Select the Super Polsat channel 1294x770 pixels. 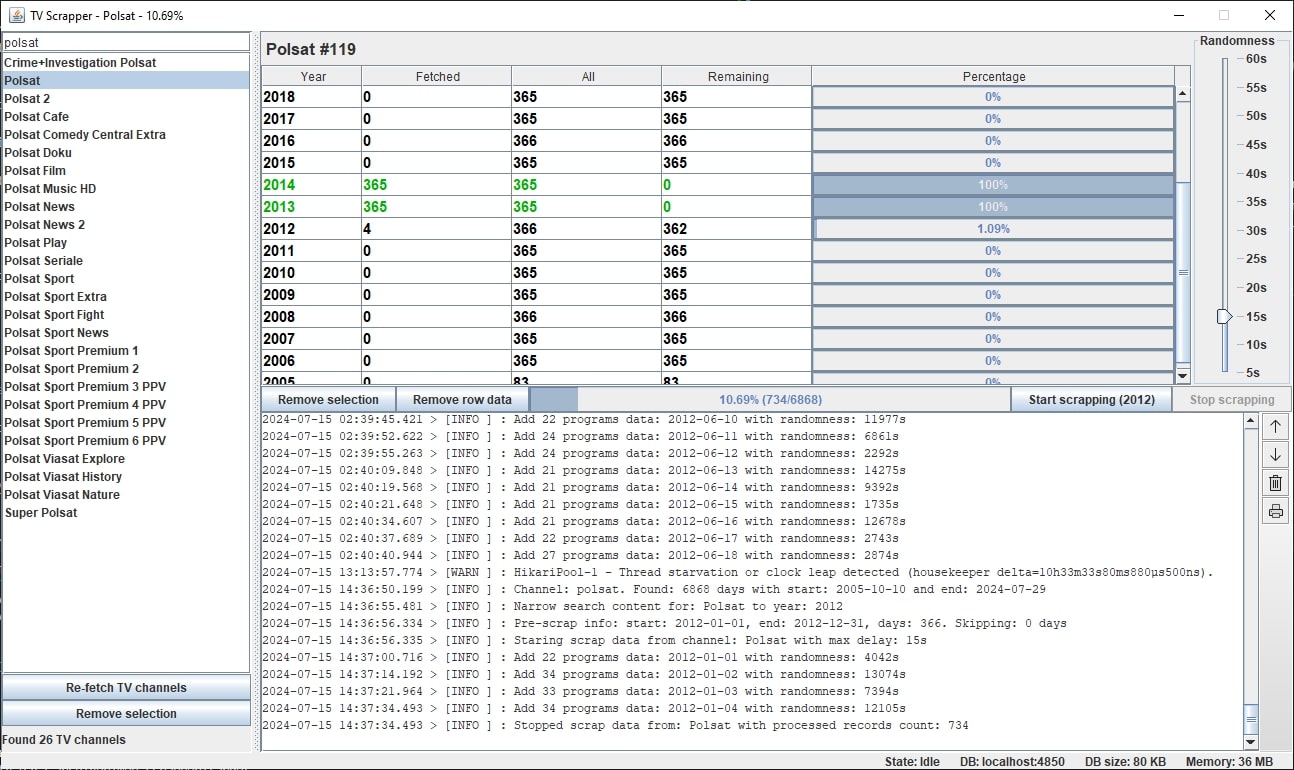(x=126, y=513)
